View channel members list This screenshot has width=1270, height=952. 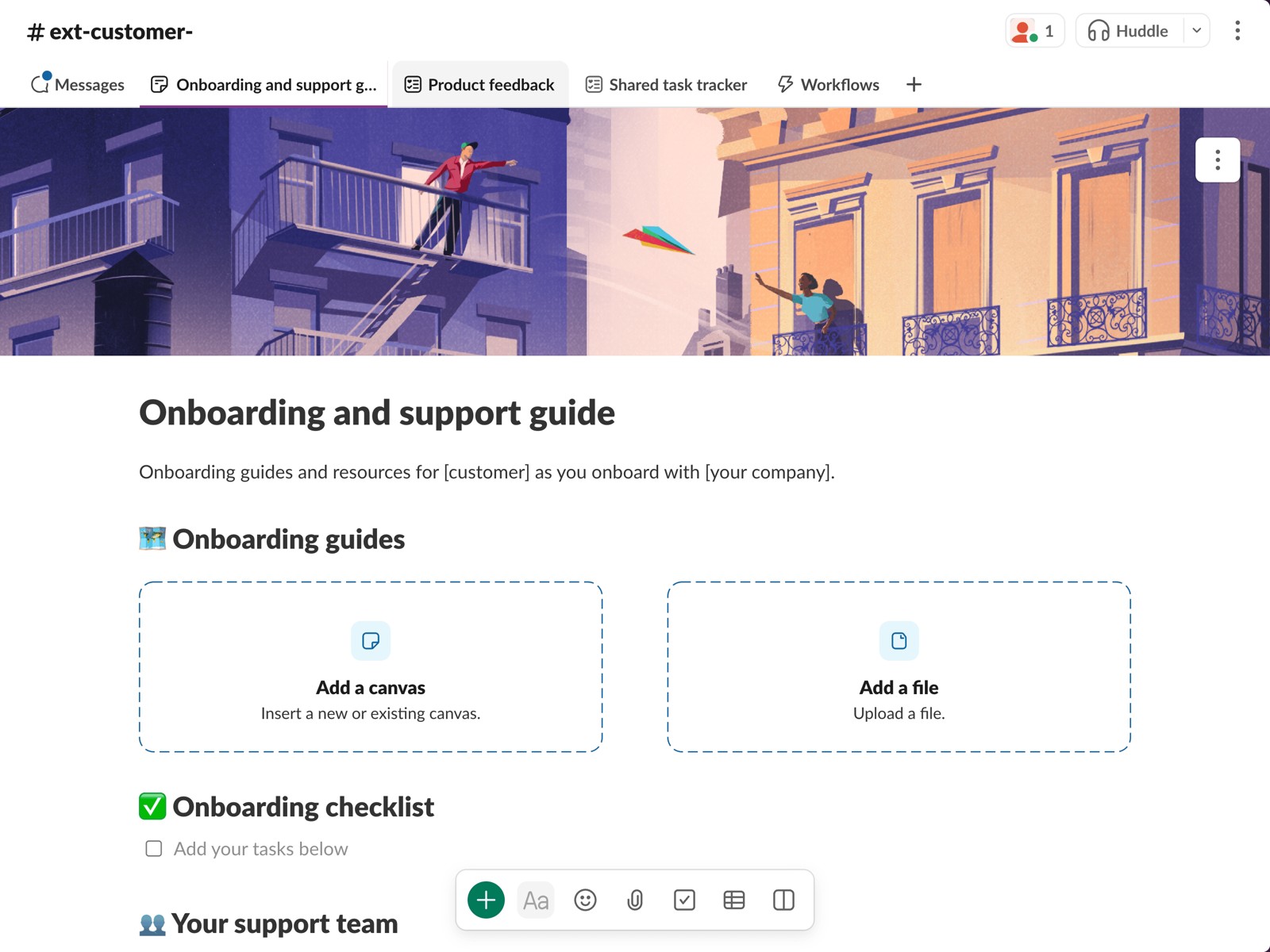1034,31
